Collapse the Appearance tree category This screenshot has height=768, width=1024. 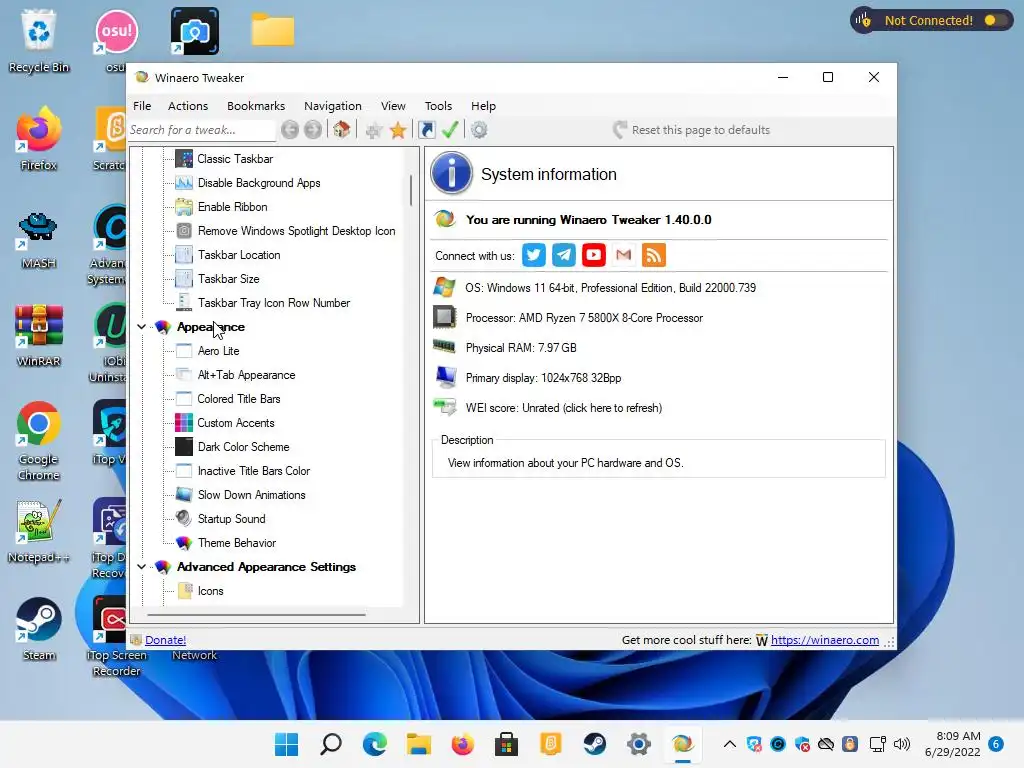point(142,327)
